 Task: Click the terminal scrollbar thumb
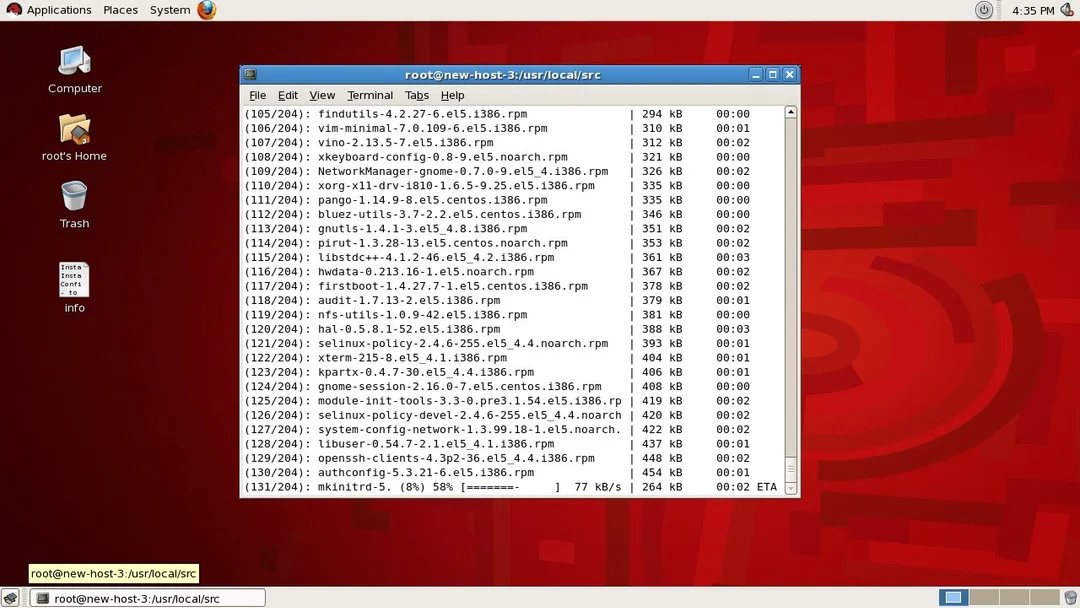(791, 468)
